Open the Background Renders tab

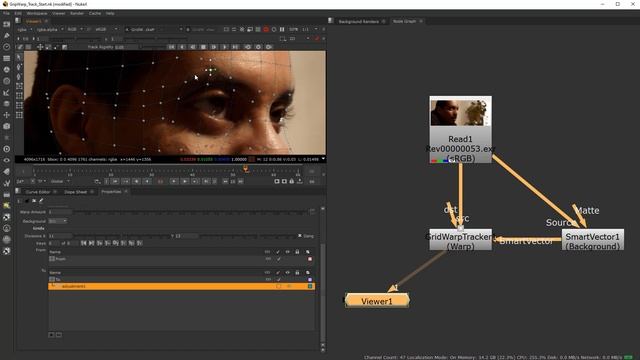pyautogui.click(x=358, y=21)
